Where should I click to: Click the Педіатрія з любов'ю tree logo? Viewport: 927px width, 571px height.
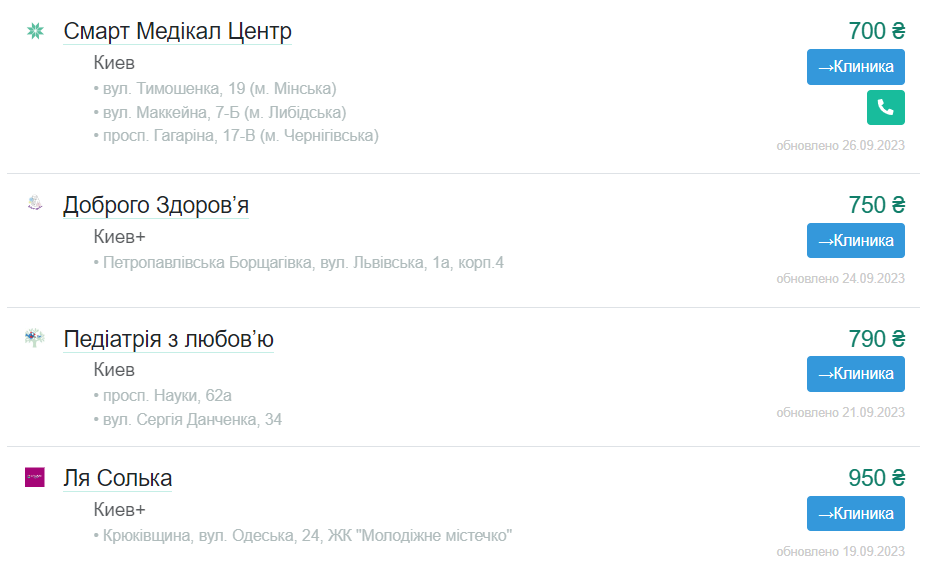pos(34,338)
